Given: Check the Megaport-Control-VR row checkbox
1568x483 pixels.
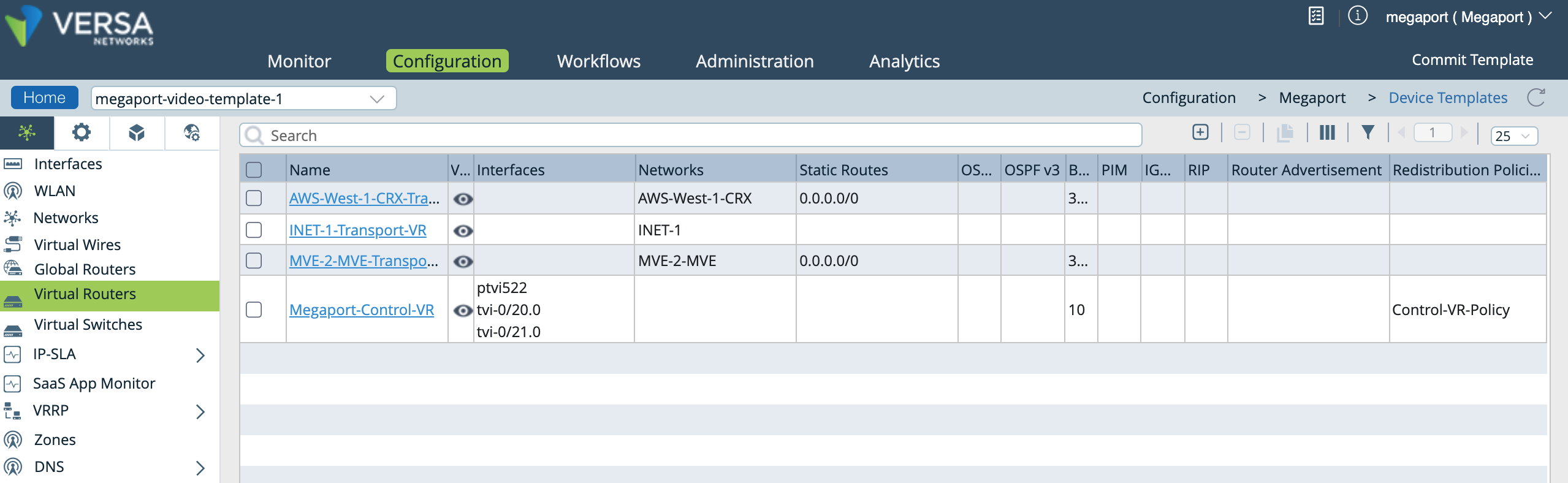Looking at the screenshot, I should coord(254,310).
